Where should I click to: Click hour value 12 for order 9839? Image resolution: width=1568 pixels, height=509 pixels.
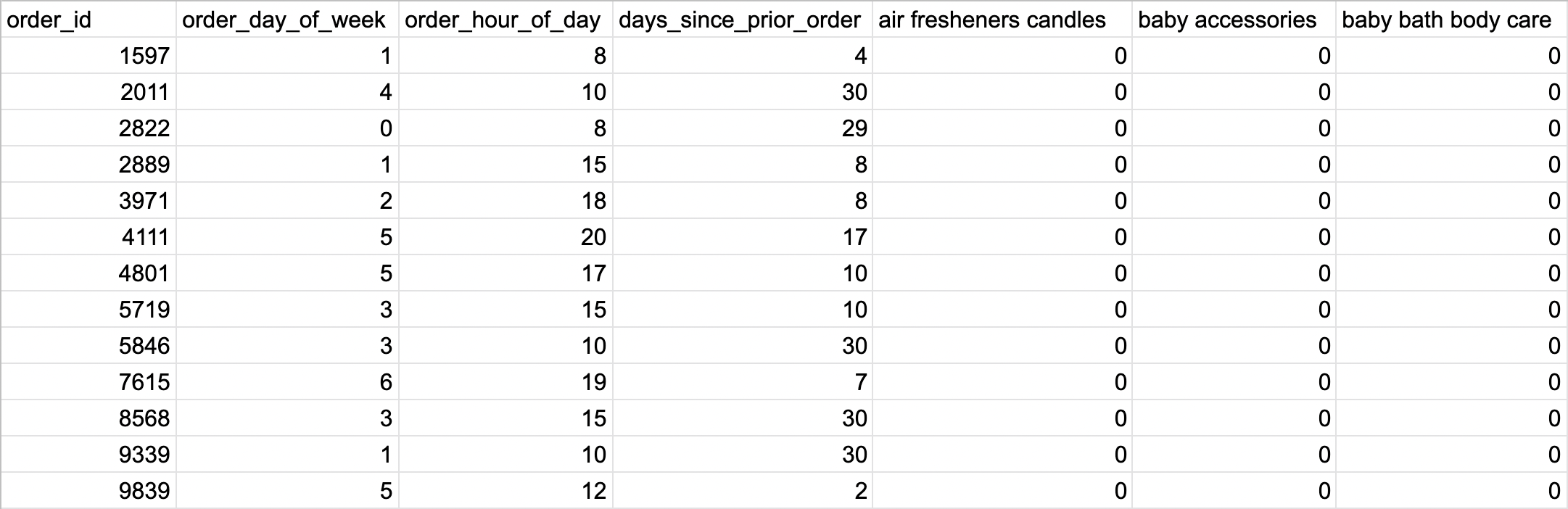[x=506, y=491]
